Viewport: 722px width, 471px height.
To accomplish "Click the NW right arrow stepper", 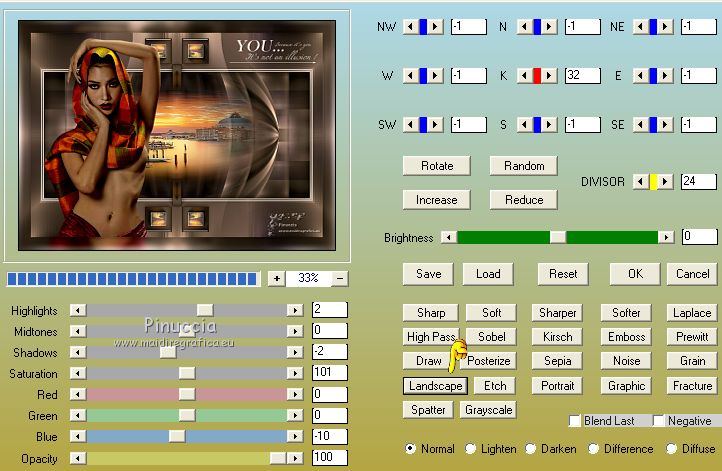I will pos(435,27).
